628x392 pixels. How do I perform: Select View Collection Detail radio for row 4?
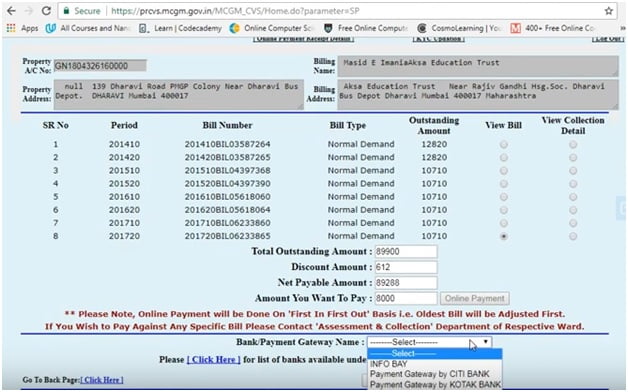click(x=573, y=184)
